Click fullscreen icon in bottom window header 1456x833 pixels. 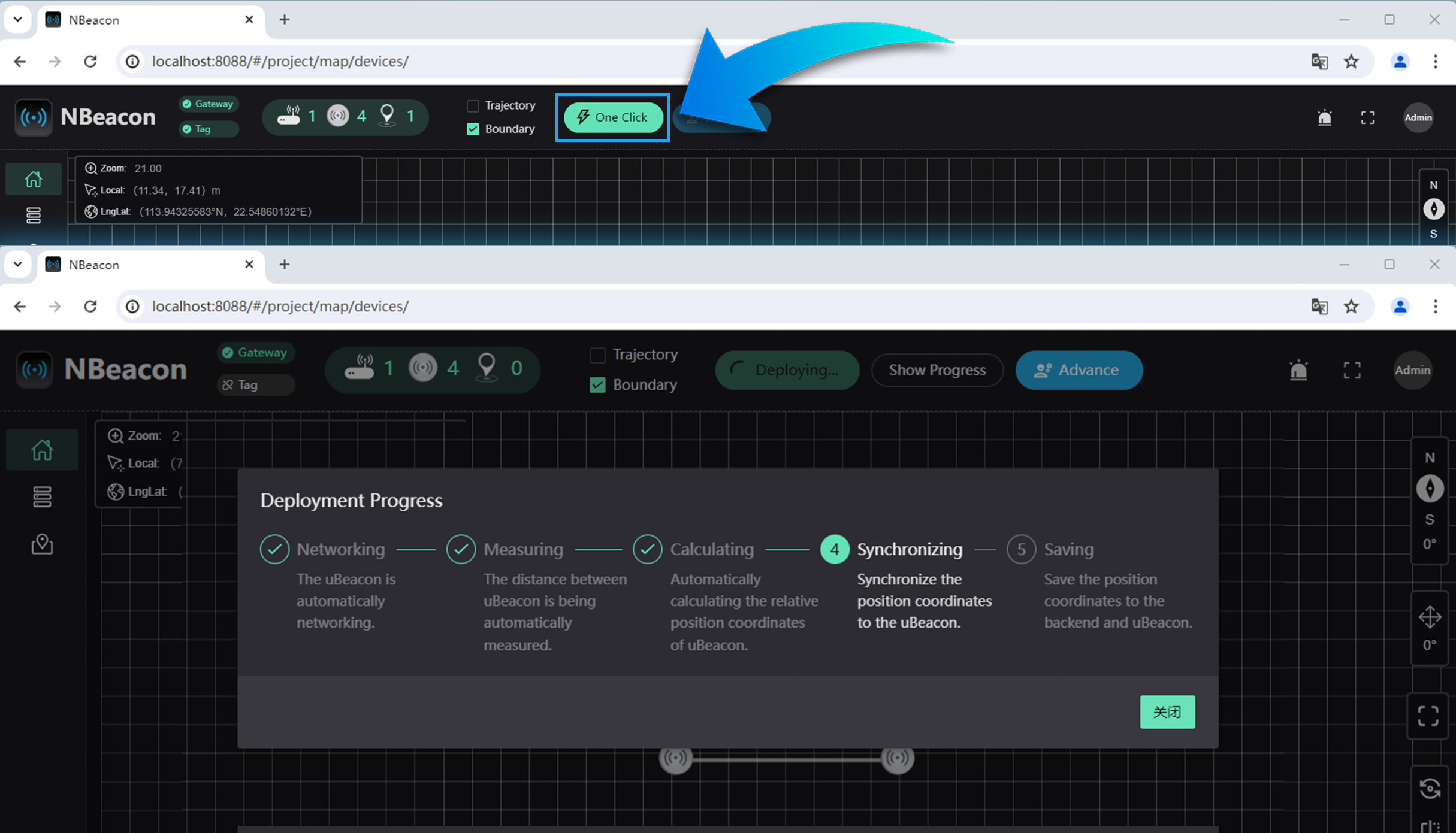(x=1352, y=370)
